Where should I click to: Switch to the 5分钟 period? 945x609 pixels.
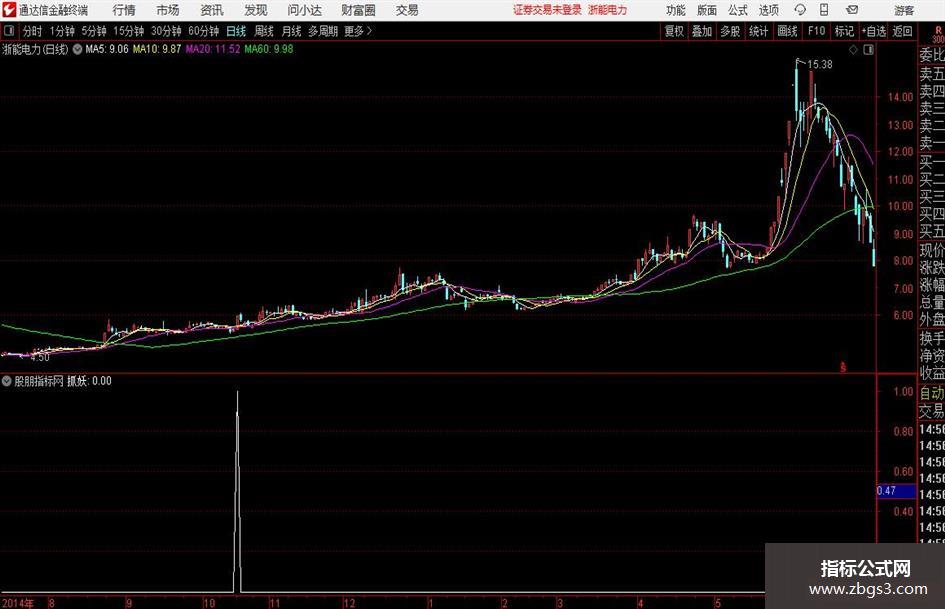[x=94, y=31]
